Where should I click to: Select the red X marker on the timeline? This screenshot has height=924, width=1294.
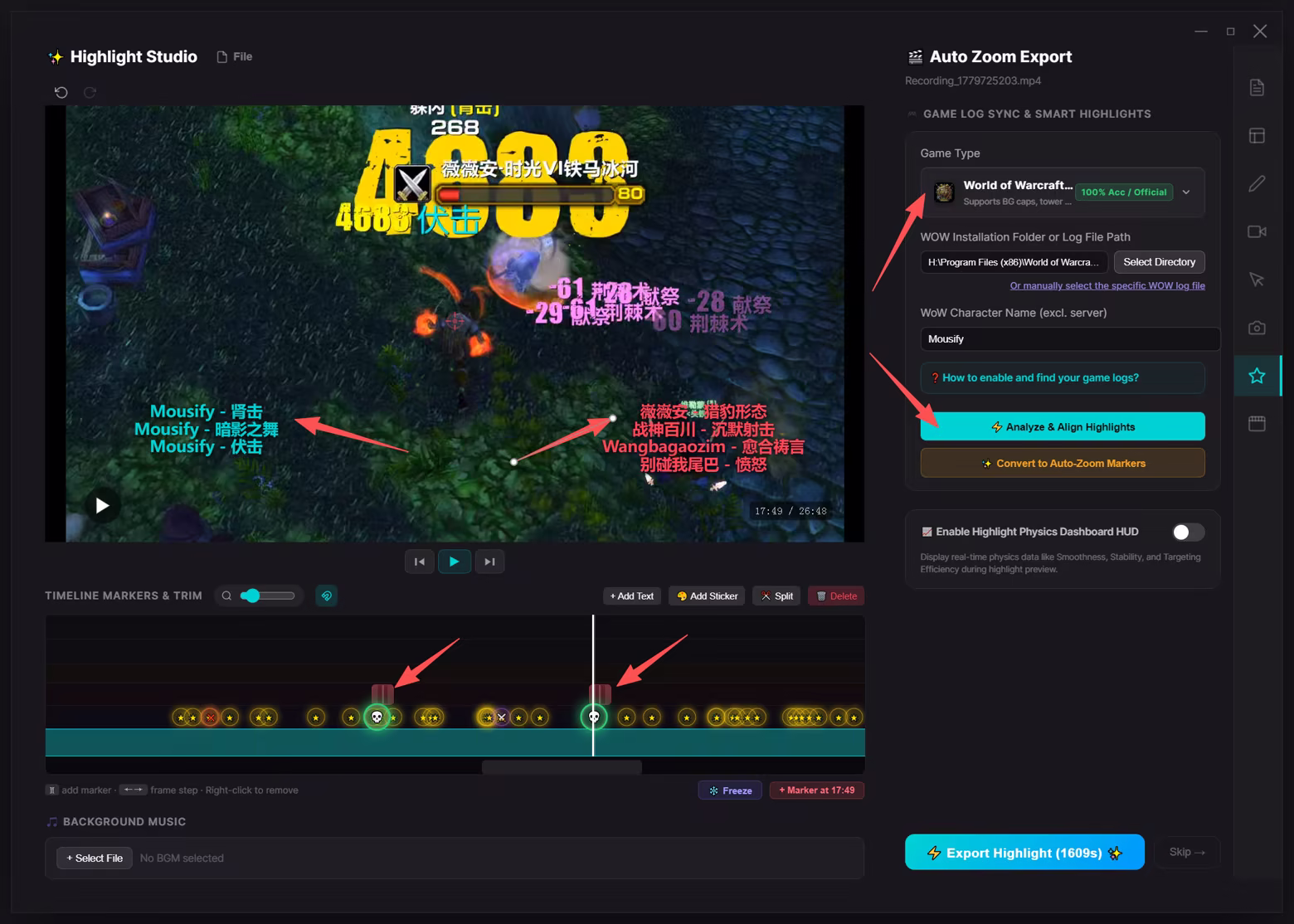pyautogui.click(x=210, y=717)
